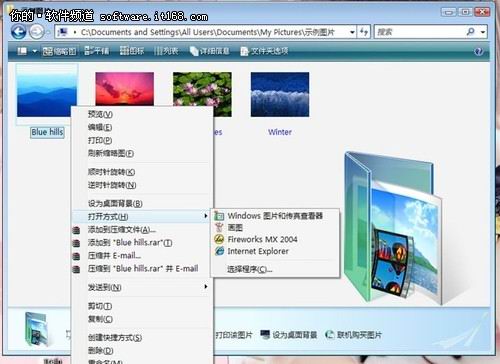
Task: Click the archive icon beside 添加到 "Blue hills.rar"
Action: 77,243
